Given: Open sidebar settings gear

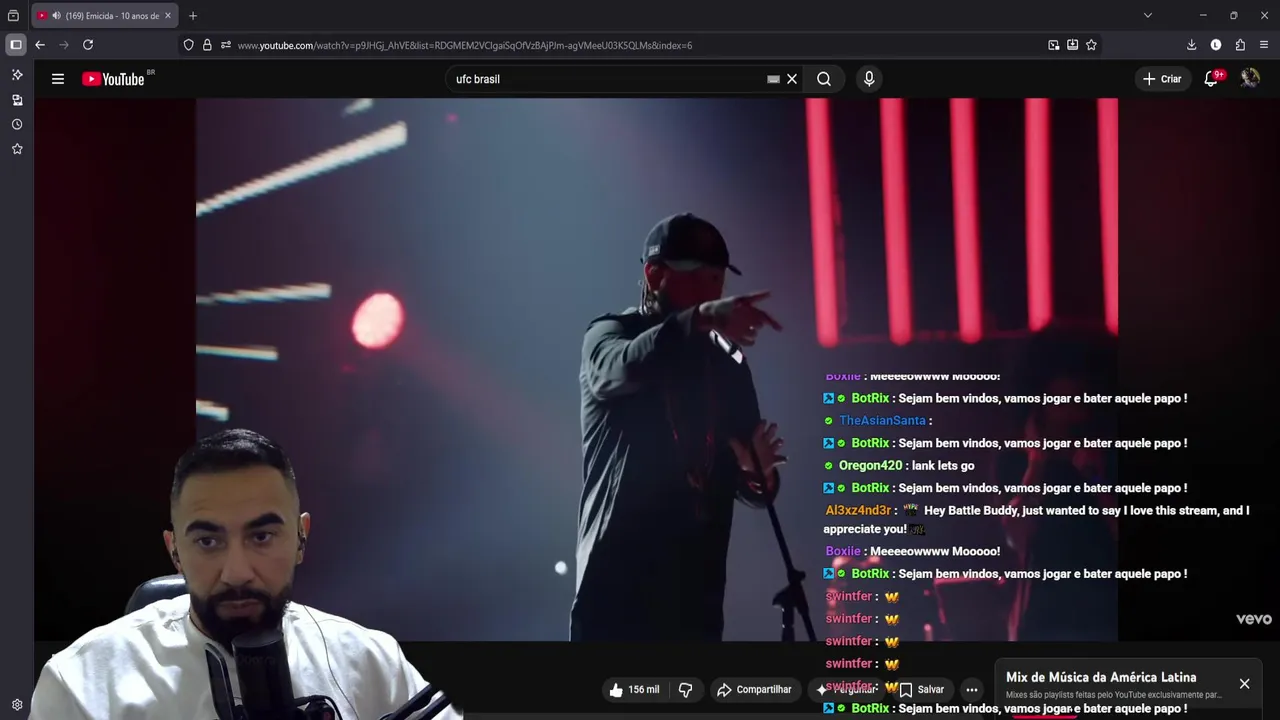Looking at the screenshot, I should click(x=17, y=705).
